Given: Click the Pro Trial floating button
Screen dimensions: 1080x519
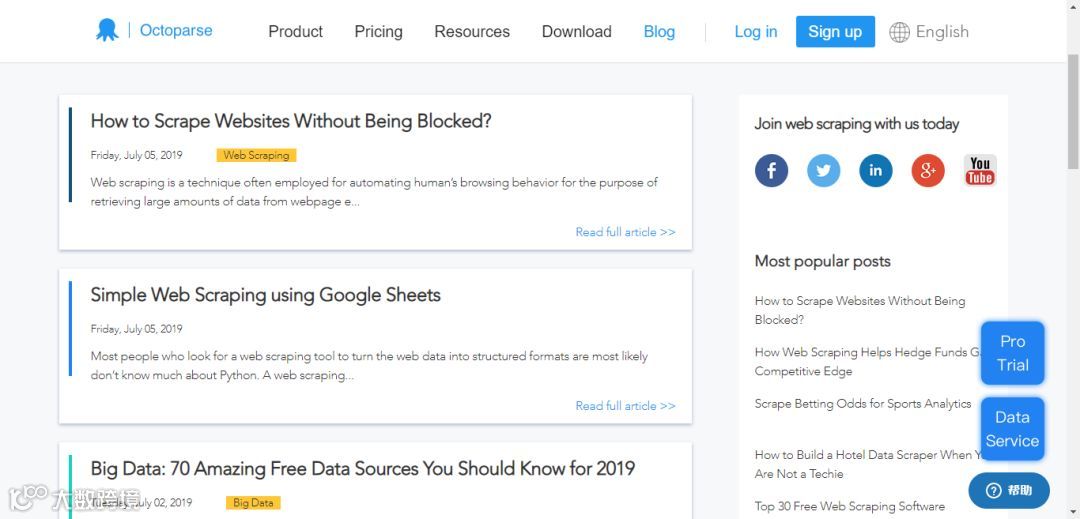Looking at the screenshot, I should click(1012, 353).
